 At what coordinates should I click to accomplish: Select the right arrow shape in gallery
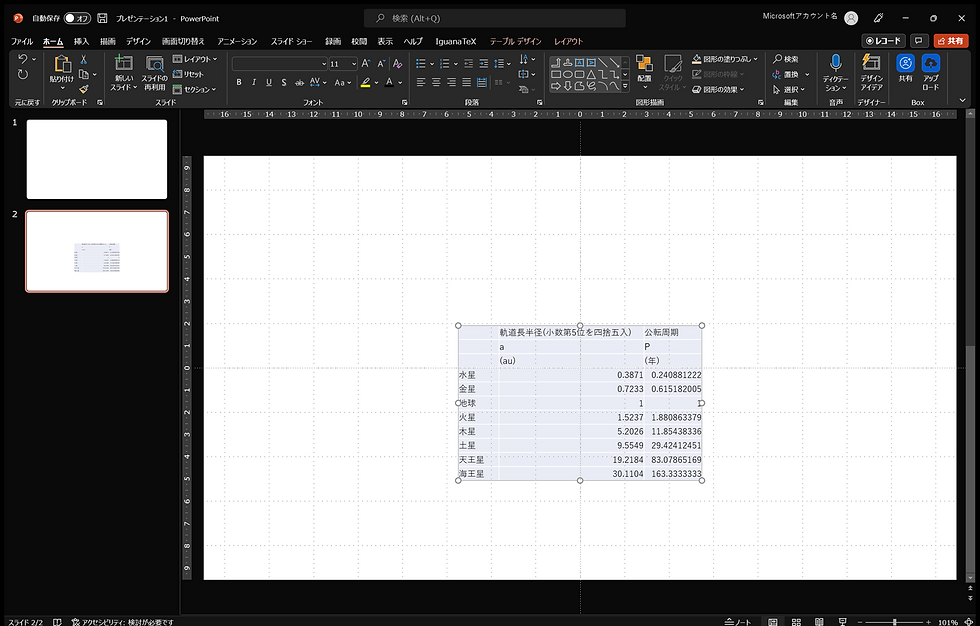coord(556,86)
